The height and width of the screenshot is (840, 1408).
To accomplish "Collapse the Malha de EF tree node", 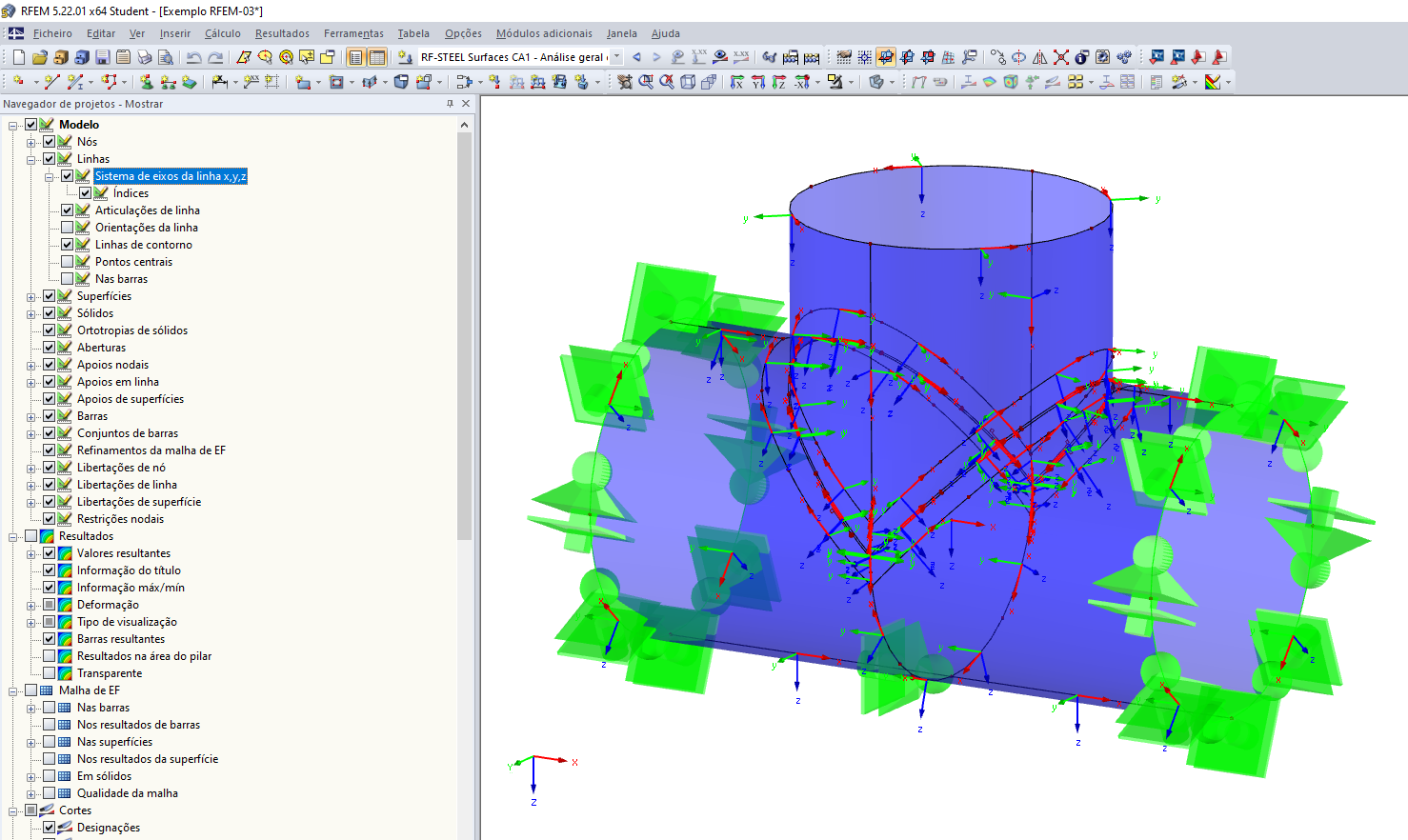I will point(13,690).
